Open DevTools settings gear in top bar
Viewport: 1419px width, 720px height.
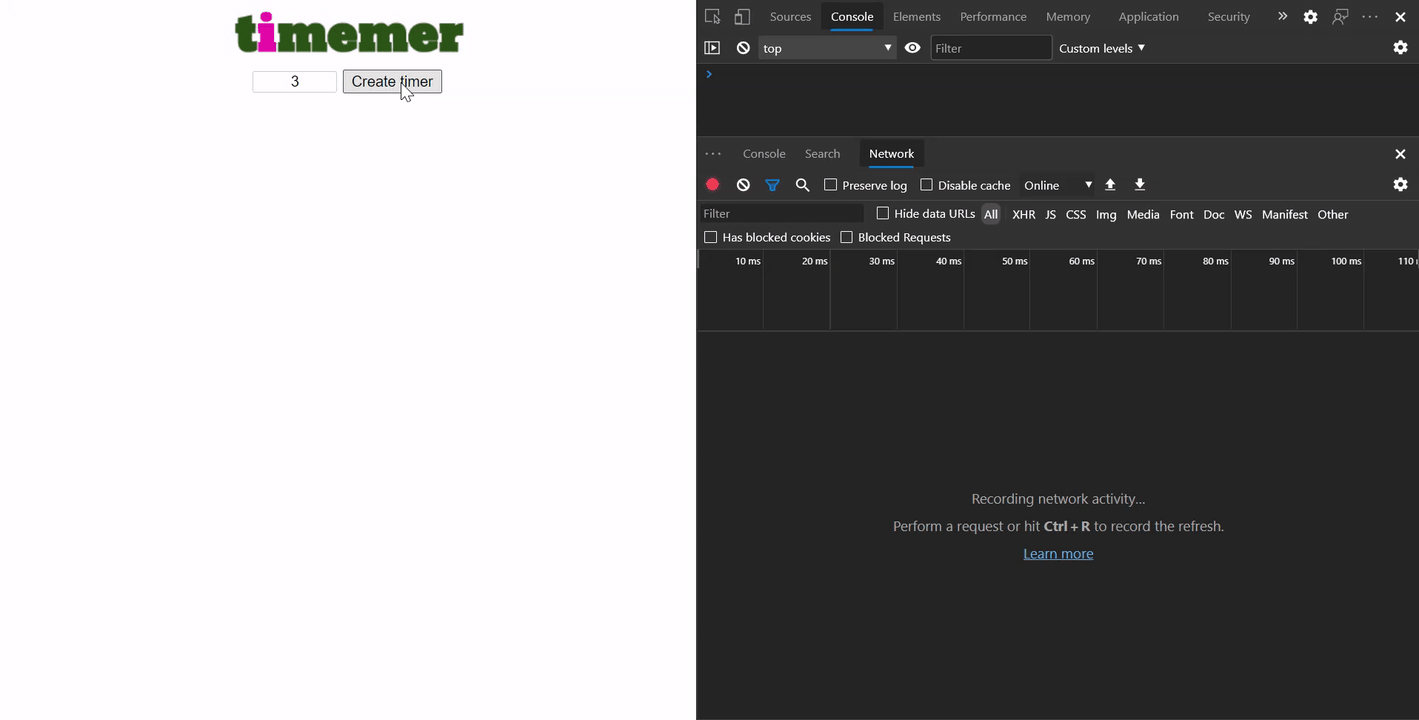pos(1310,17)
